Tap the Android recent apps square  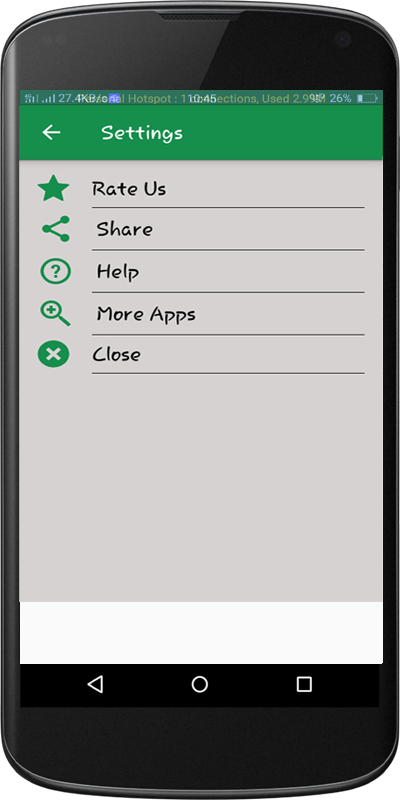pyautogui.click(x=304, y=684)
